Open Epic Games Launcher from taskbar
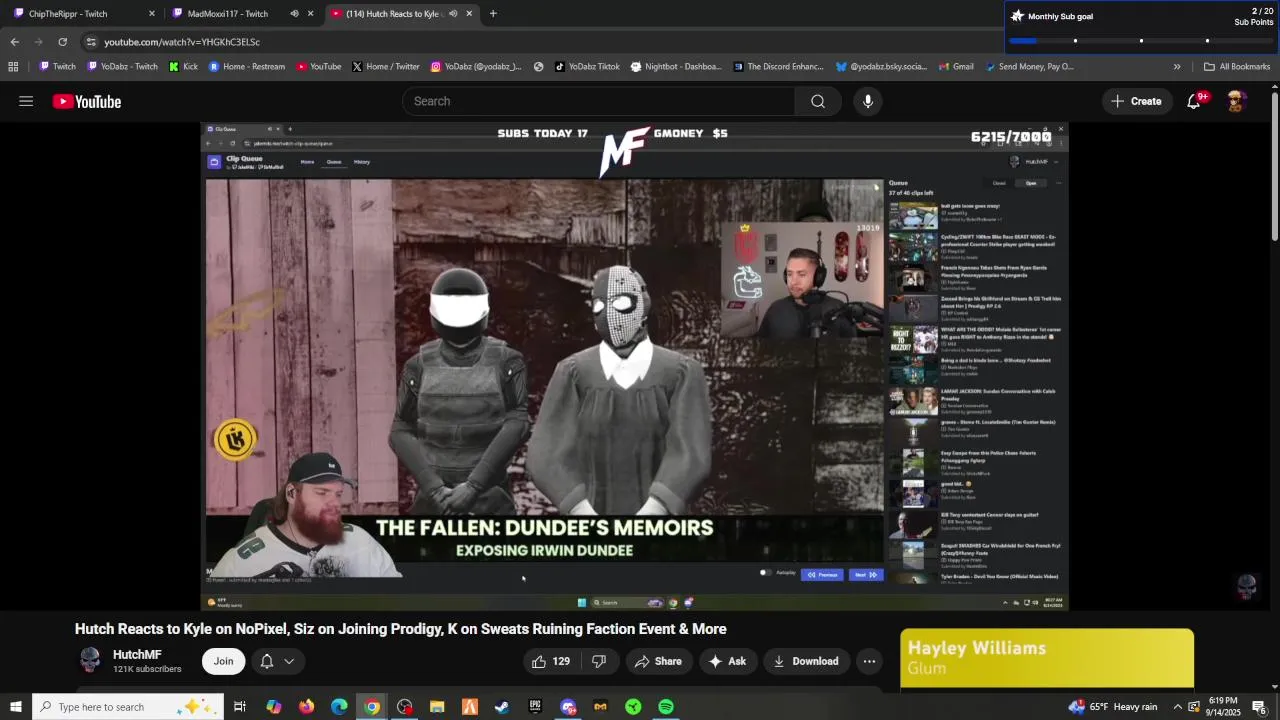The width and height of the screenshot is (1280, 720). click(x=535, y=707)
